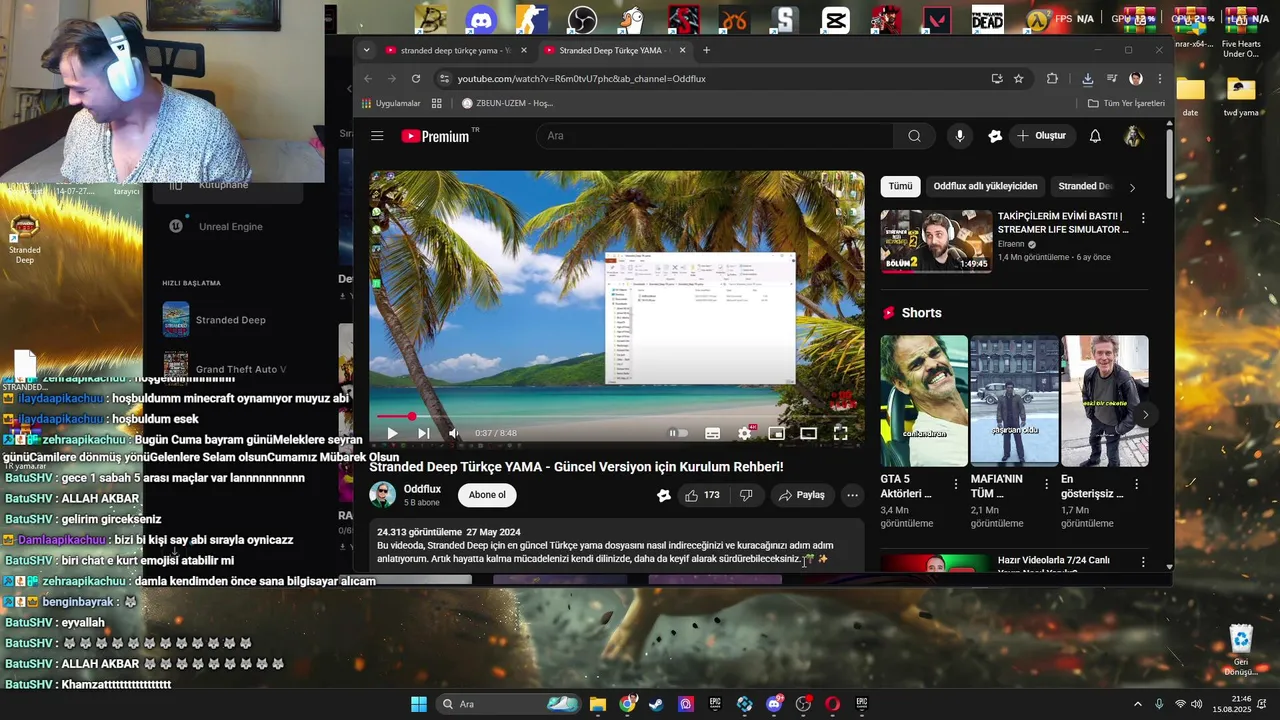Open more actions menu beside Paylaş
Screen dimensions: 1280x720
tap(852, 495)
